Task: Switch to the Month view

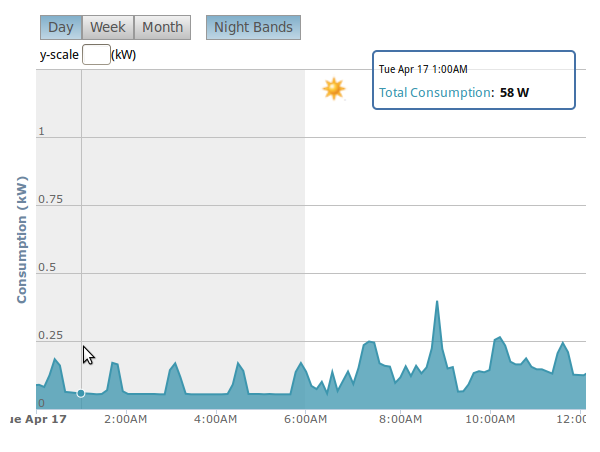Action: click(x=162, y=28)
